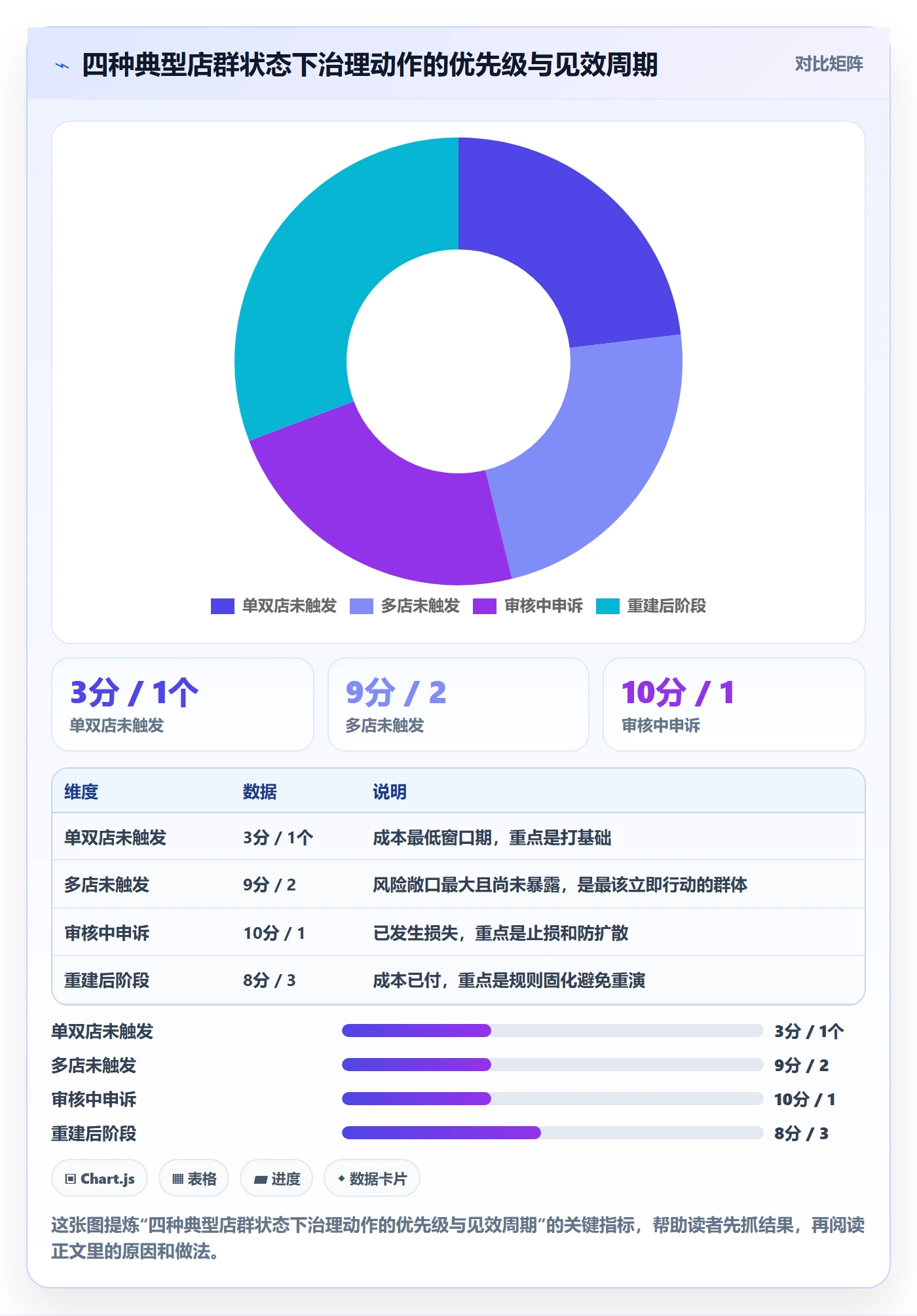Screen dimensions: 917x1316
Task: Click the 表格 chip's grid icon
Action: point(178,1179)
